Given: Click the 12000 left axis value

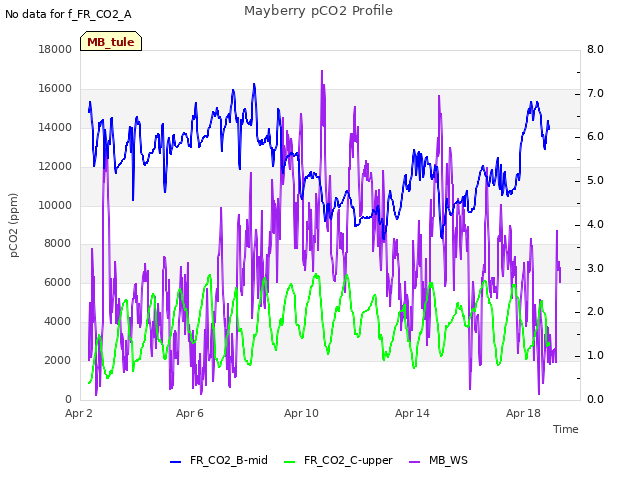Looking at the screenshot, I should coord(55,167).
